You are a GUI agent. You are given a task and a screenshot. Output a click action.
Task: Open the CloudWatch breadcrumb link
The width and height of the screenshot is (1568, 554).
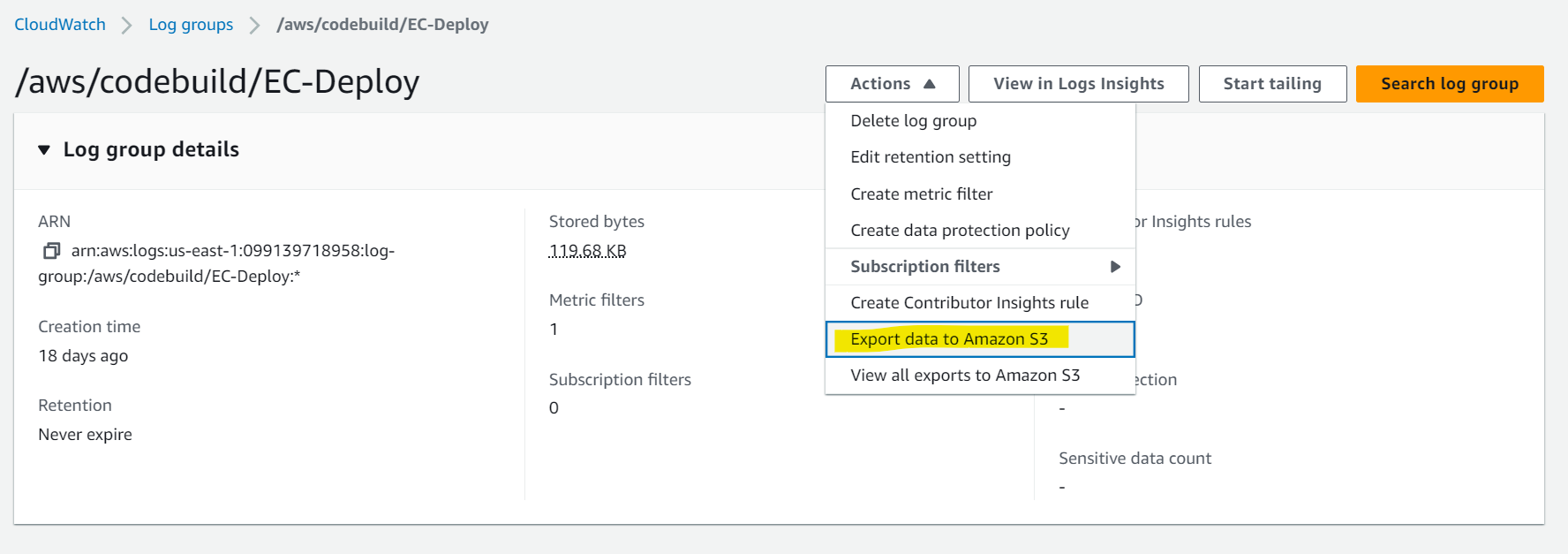click(60, 25)
